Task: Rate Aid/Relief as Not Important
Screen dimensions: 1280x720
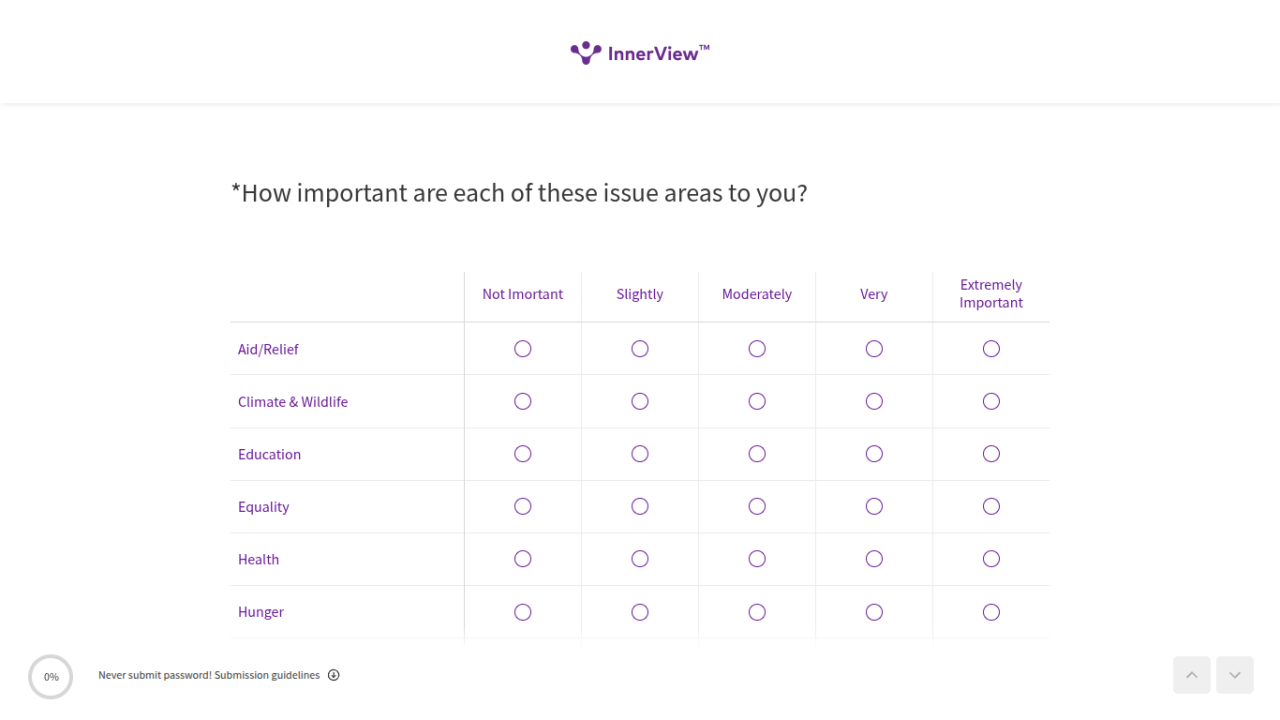Action: coord(523,349)
